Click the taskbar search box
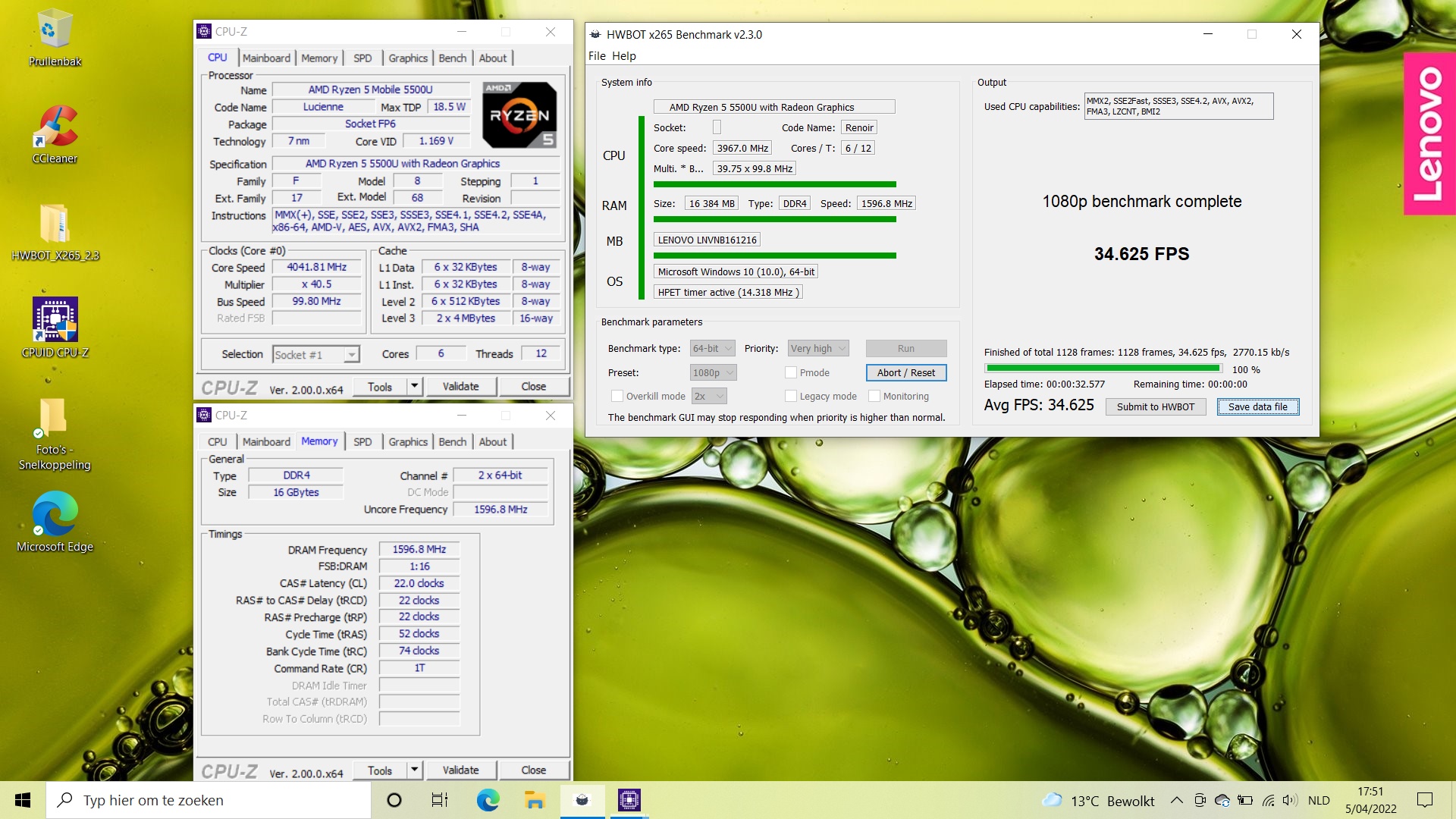1456x819 pixels. point(209,800)
